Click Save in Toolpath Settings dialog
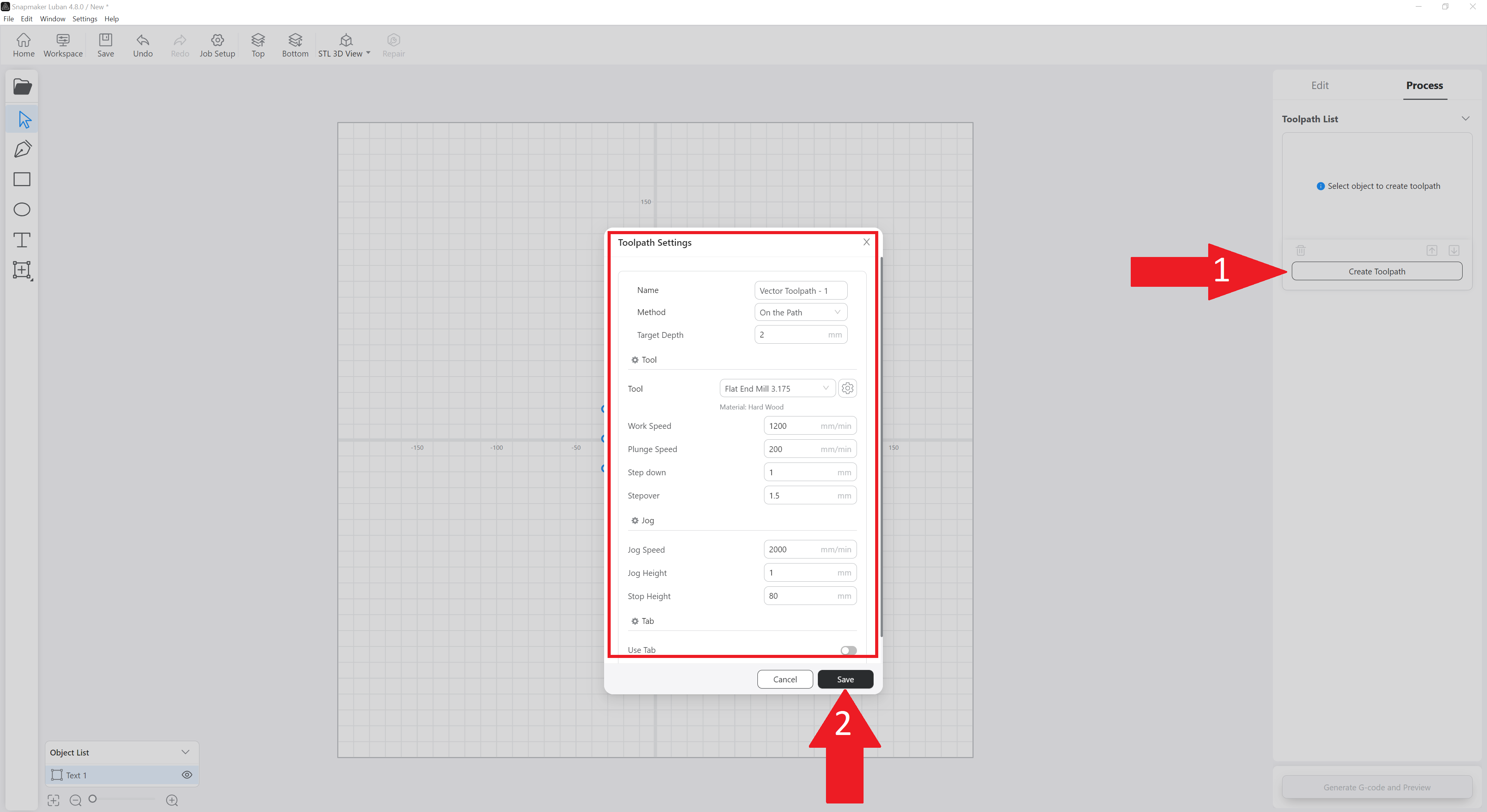This screenshot has height=812, width=1487. coord(845,679)
